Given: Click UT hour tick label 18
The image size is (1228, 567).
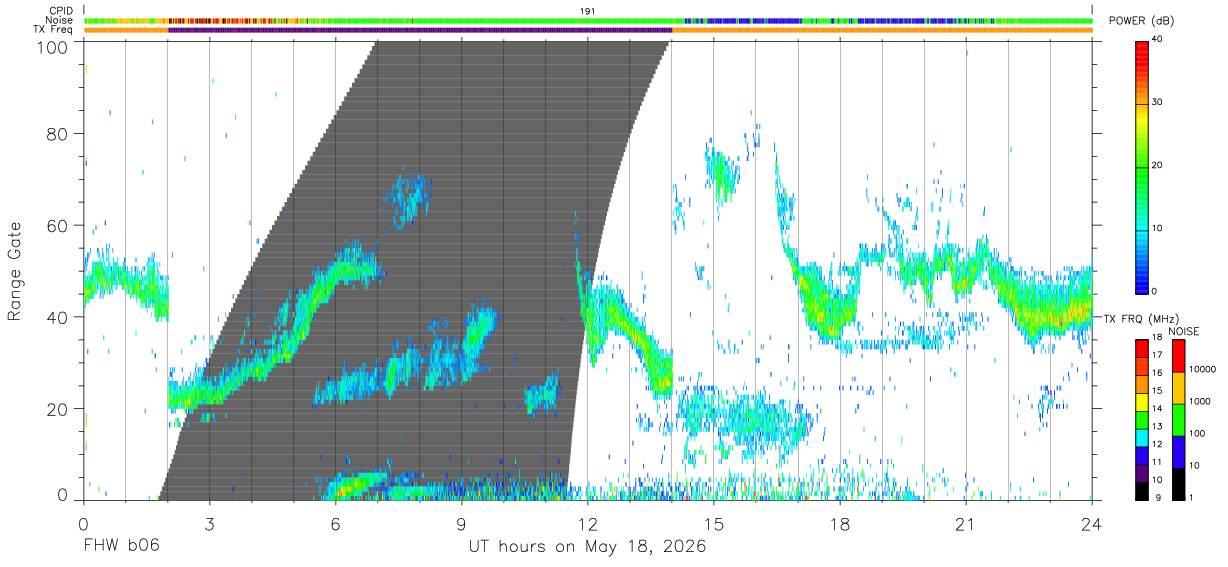Looking at the screenshot, I should [840, 524].
